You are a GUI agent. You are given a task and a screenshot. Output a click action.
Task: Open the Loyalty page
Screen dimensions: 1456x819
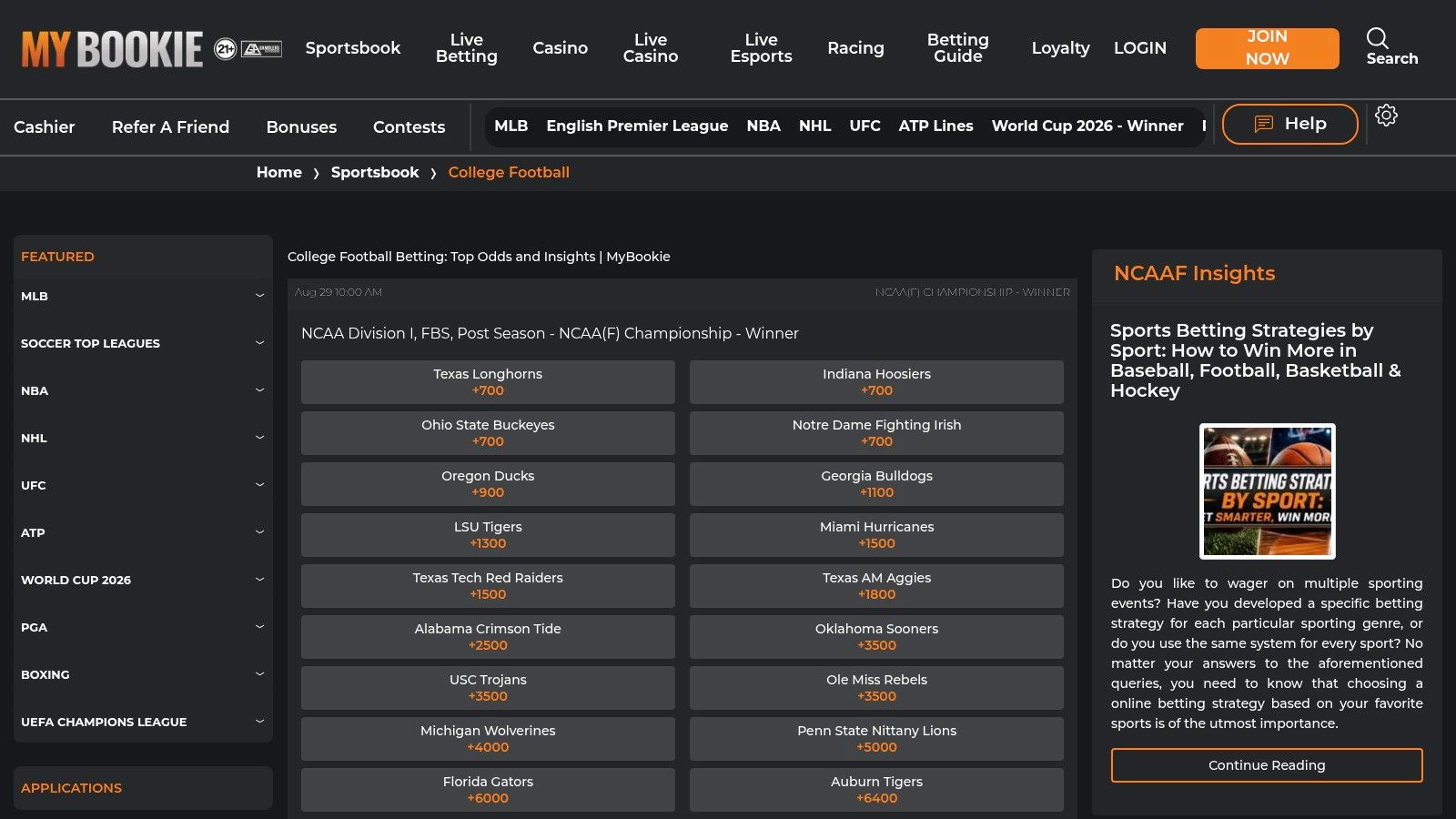(1061, 48)
